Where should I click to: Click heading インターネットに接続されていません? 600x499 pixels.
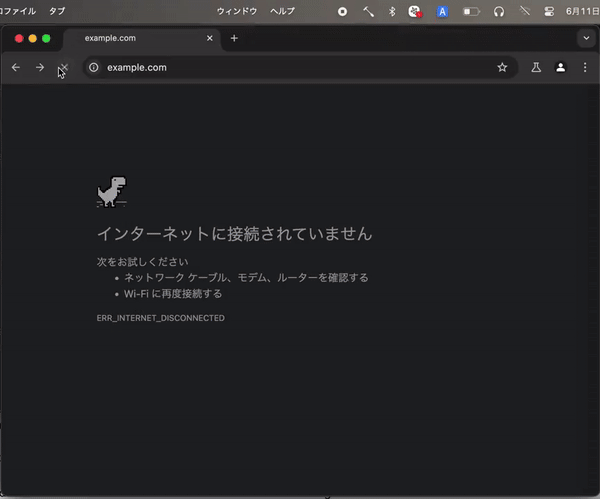(x=235, y=234)
